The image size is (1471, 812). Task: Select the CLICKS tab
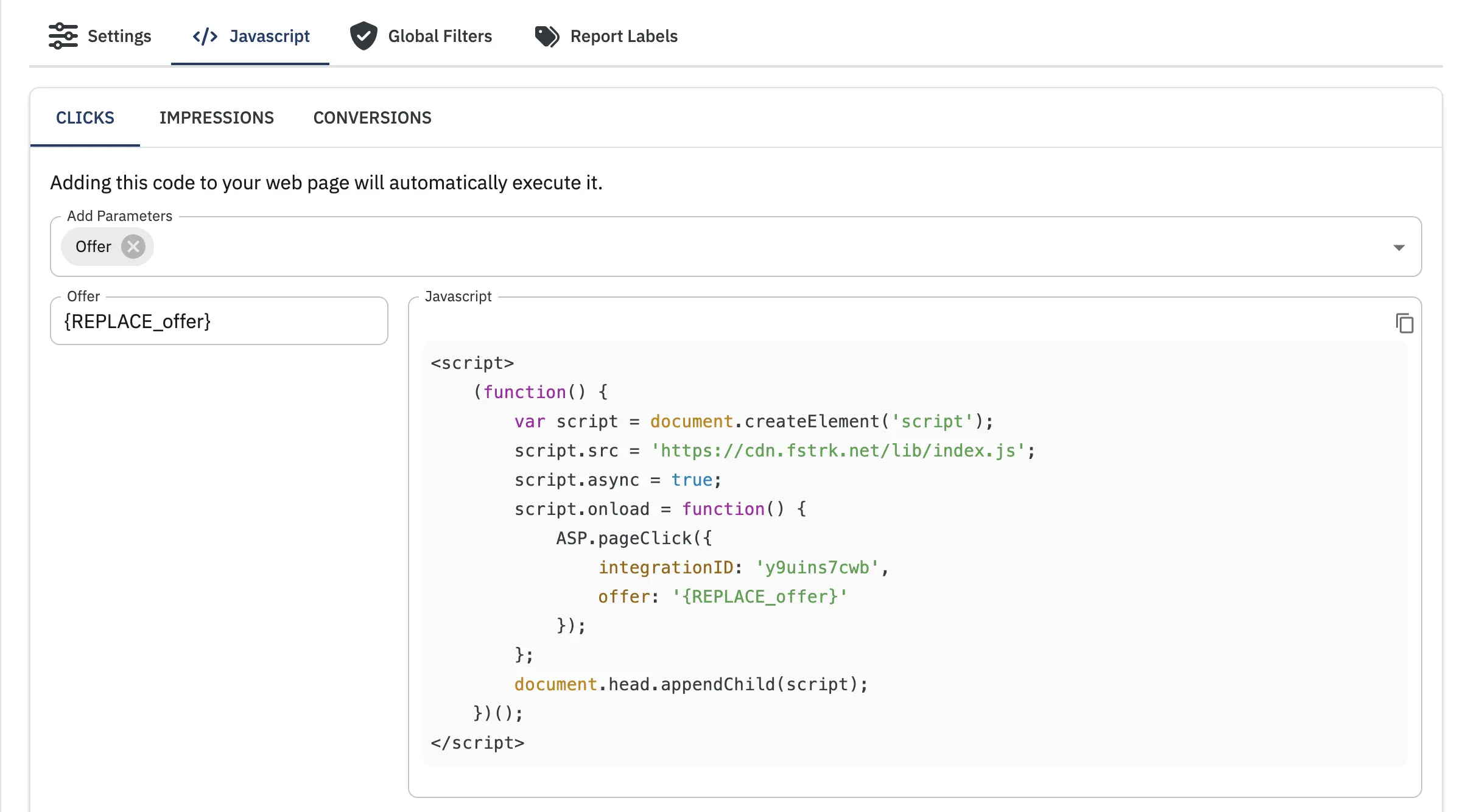pos(85,117)
